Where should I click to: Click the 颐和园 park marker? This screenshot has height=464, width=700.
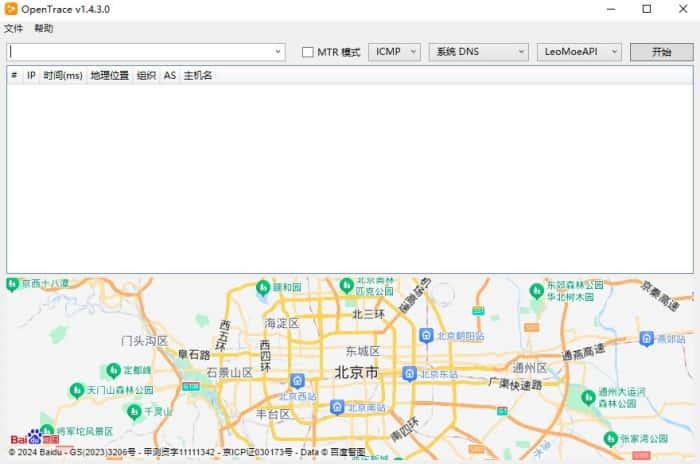(x=263, y=287)
